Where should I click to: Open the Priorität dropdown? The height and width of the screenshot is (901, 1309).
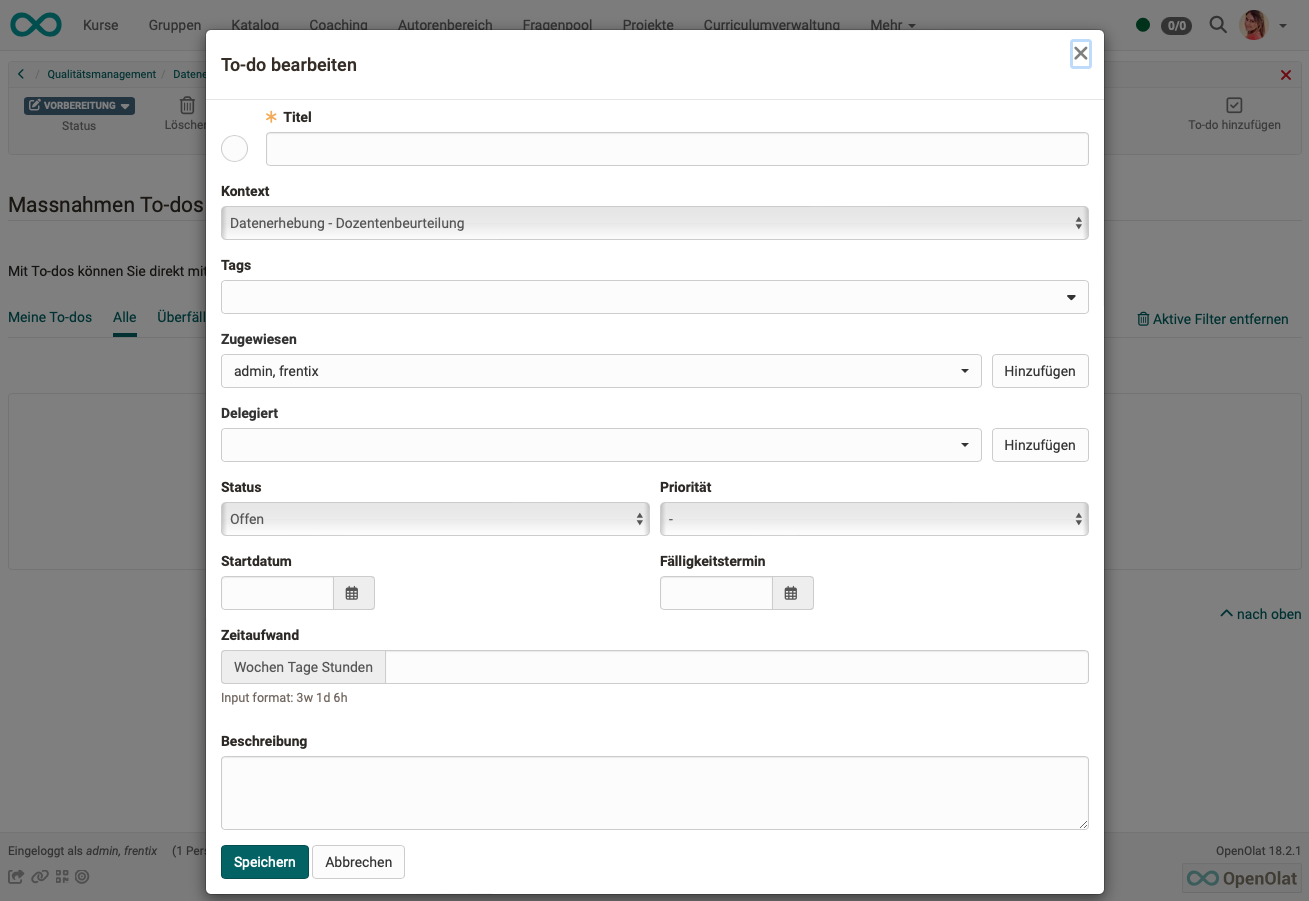click(873, 519)
